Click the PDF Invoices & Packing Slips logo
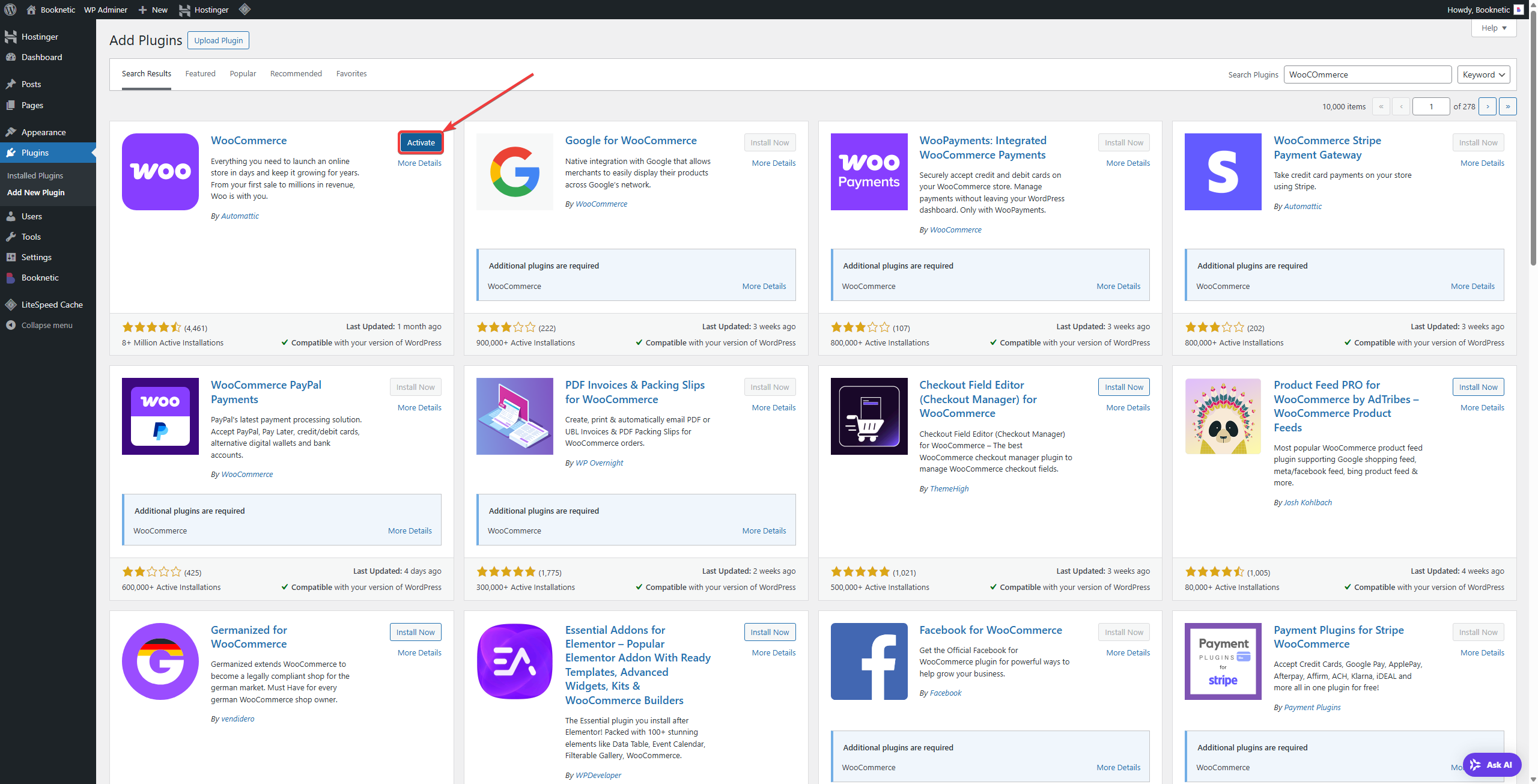The width and height of the screenshot is (1538, 784). pyautogui.click(x=515, y=416)
